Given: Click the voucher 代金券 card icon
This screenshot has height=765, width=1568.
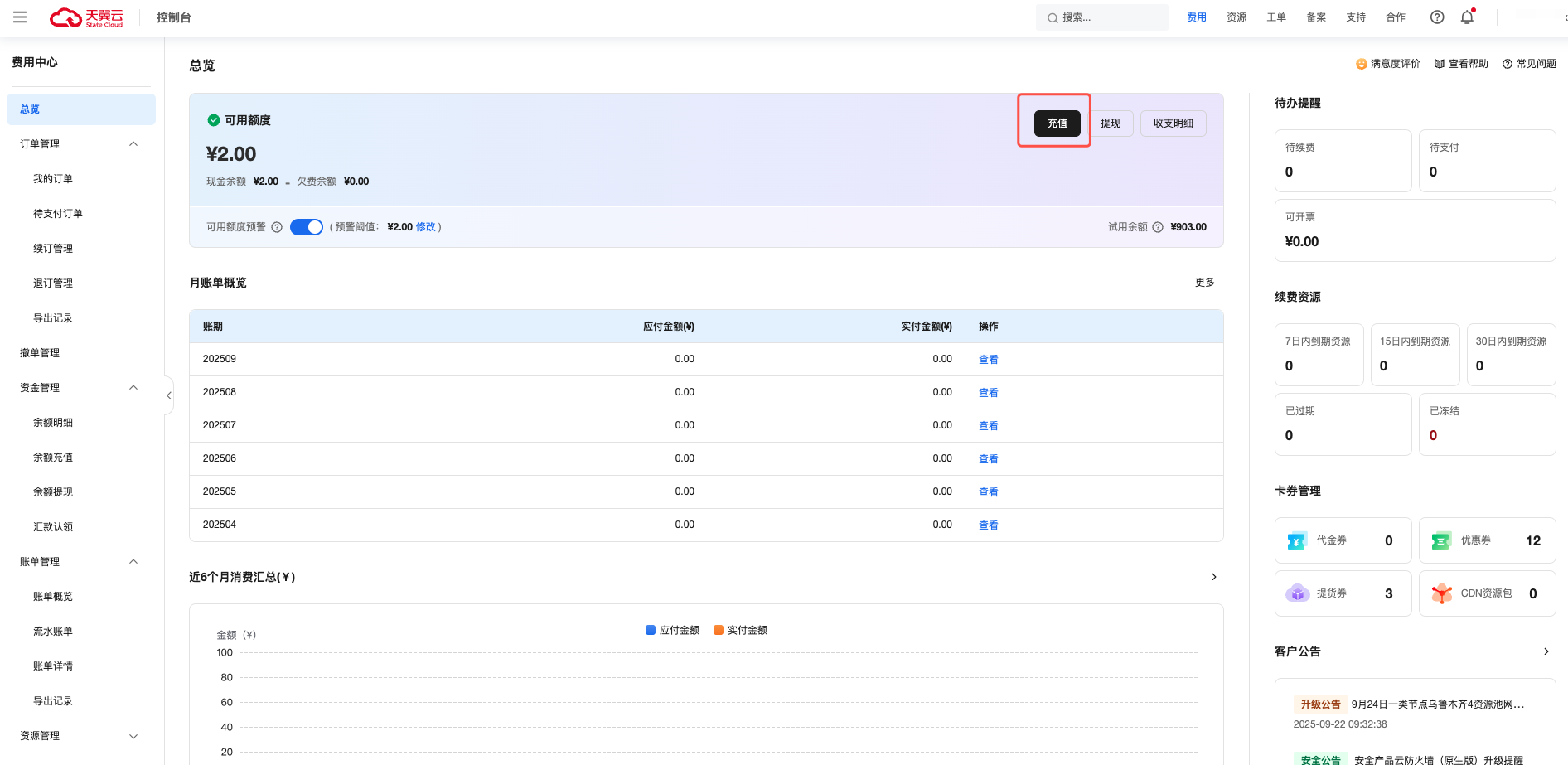Looking at the screenshot, I should pyautogui.click(x=1297, y=541).
